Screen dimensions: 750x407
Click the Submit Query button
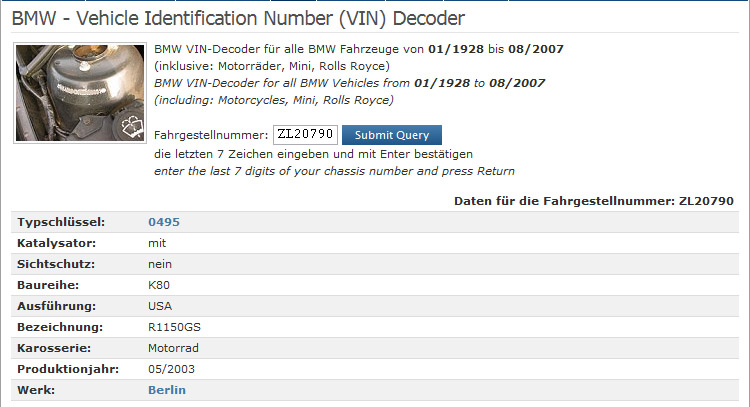click(392, 135)
